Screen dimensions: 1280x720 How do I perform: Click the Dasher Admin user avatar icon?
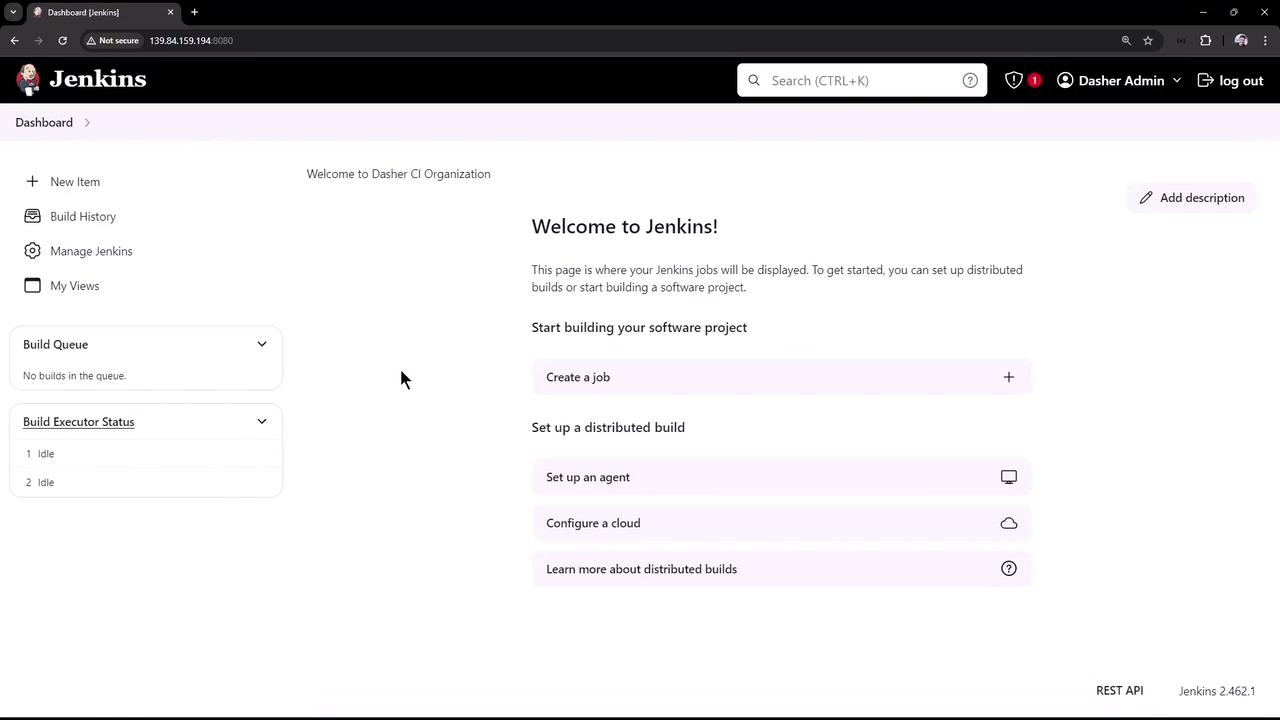(1065, 80)
